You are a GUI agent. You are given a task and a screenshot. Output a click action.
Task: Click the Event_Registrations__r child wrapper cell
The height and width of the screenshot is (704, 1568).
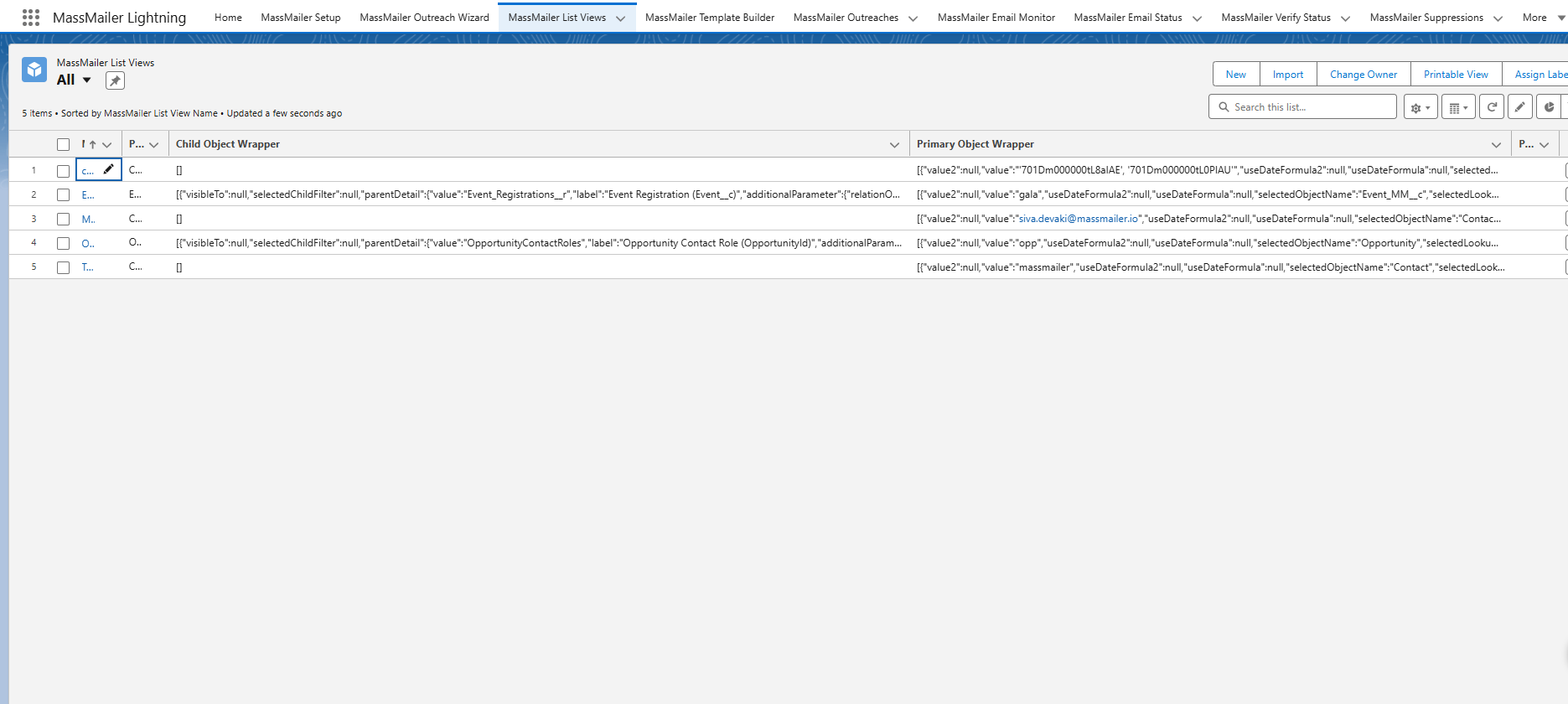(x=539, y=194)
